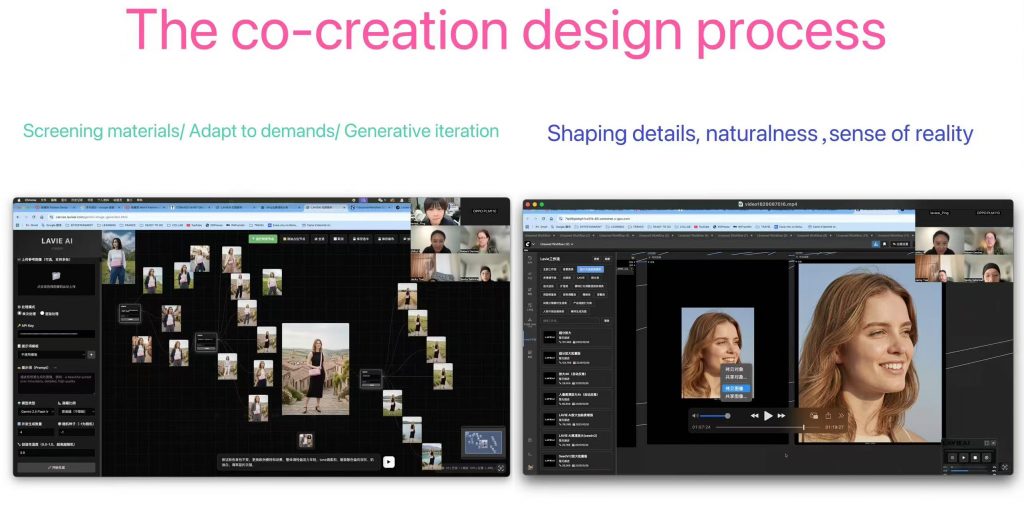Play the video with the center play button

coord(768,415)
